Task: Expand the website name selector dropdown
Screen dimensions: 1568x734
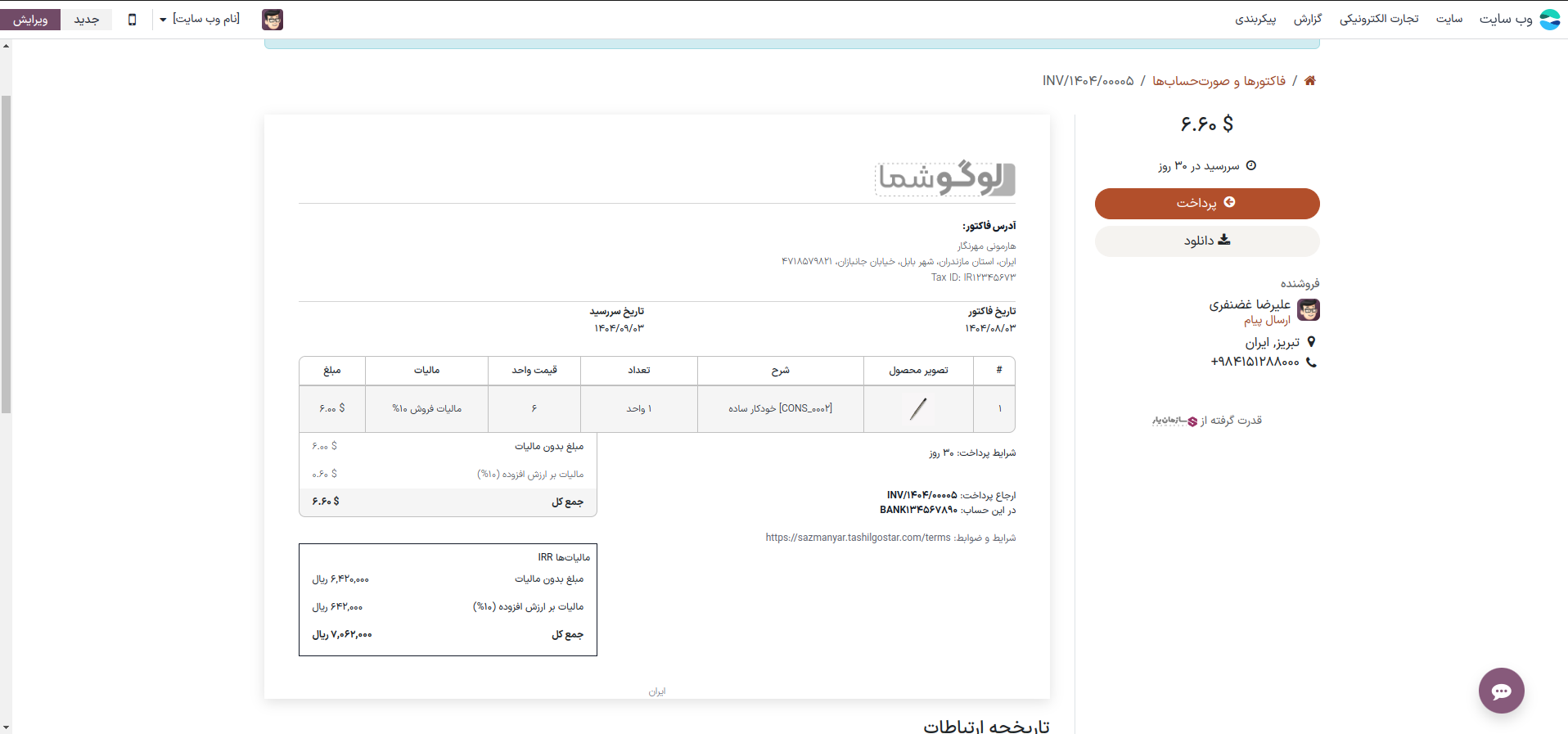Action: click(x=199, y=19)
